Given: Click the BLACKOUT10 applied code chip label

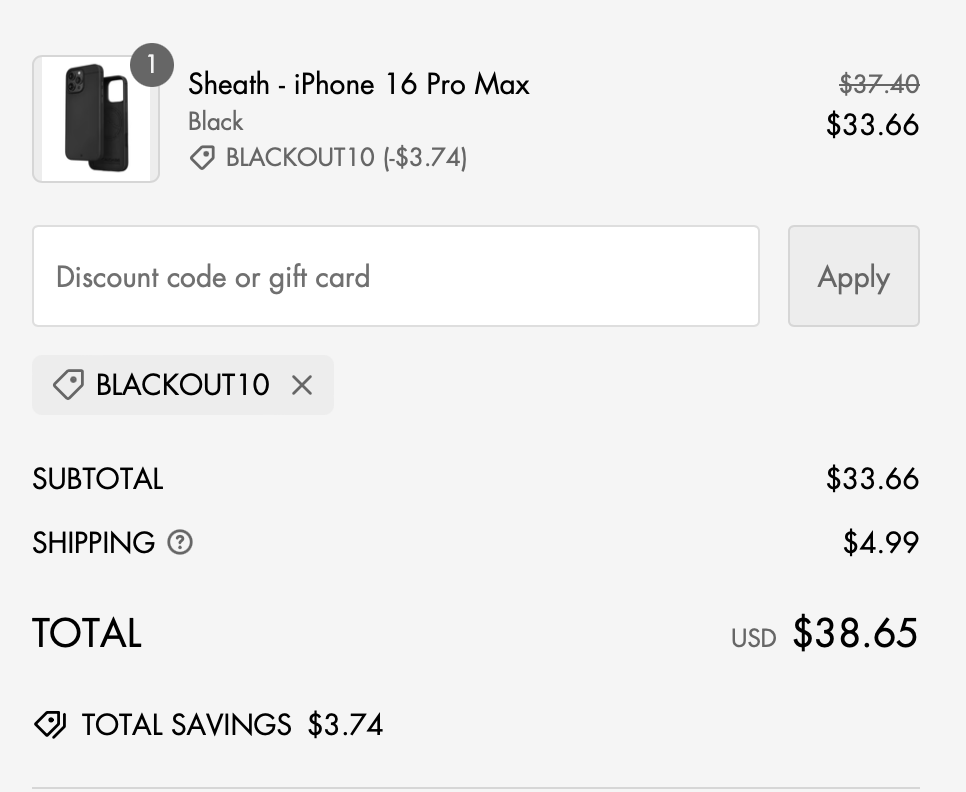Looking at the screenshot, I should click(x=182, y=385).
